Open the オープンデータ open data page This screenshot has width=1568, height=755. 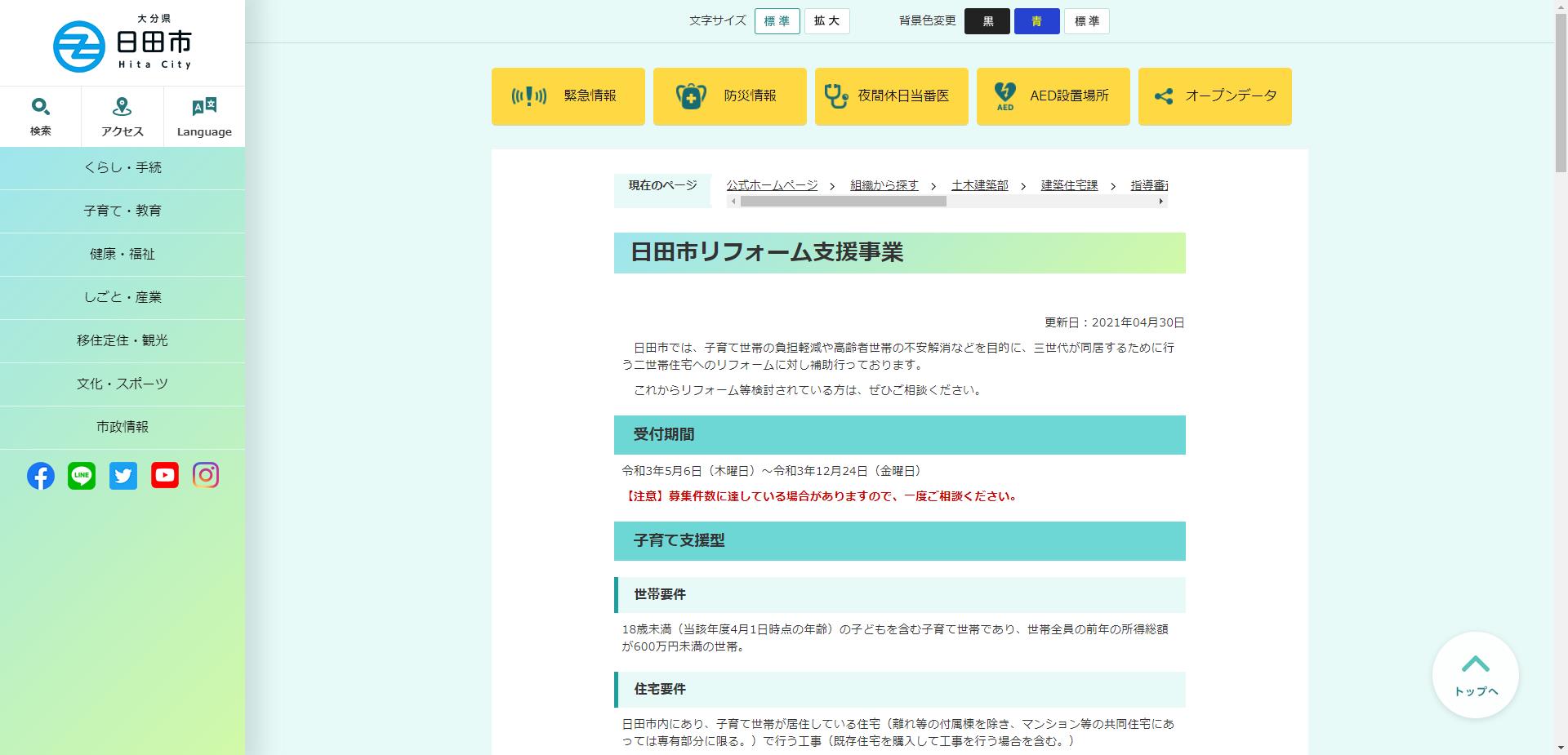1214,95
